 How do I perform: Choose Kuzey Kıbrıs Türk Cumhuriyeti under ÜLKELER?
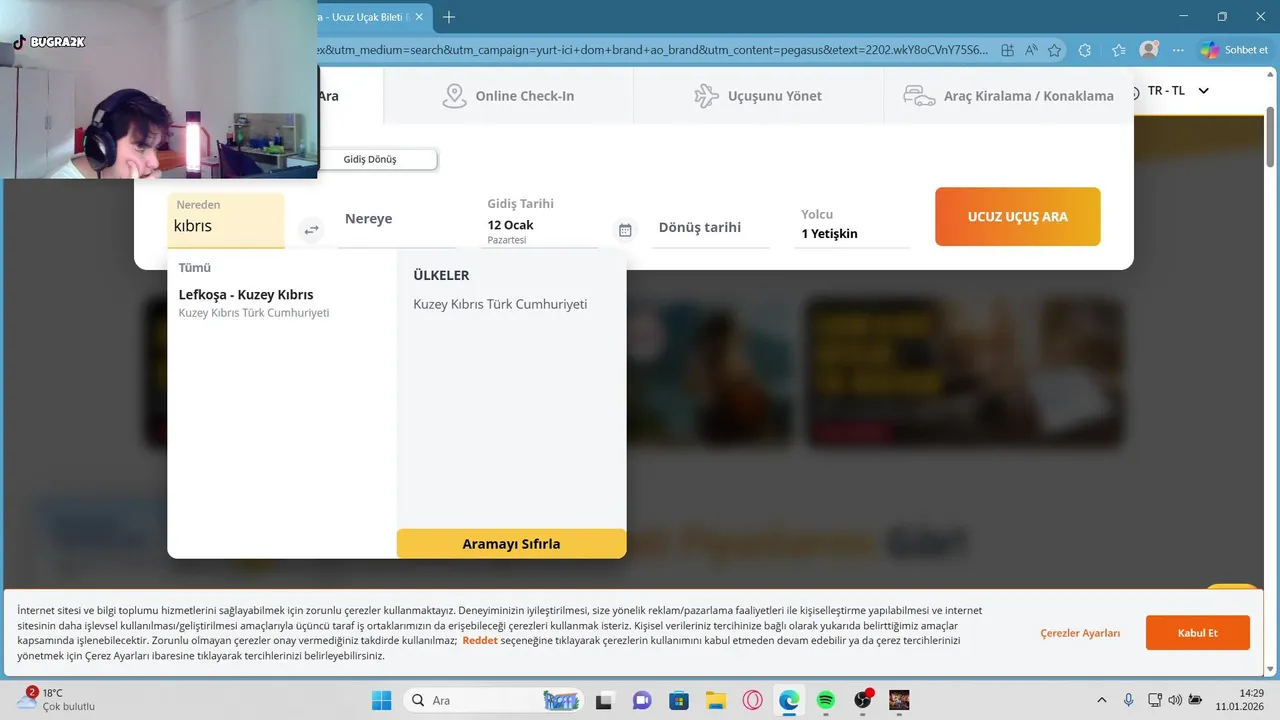(500, 304)
